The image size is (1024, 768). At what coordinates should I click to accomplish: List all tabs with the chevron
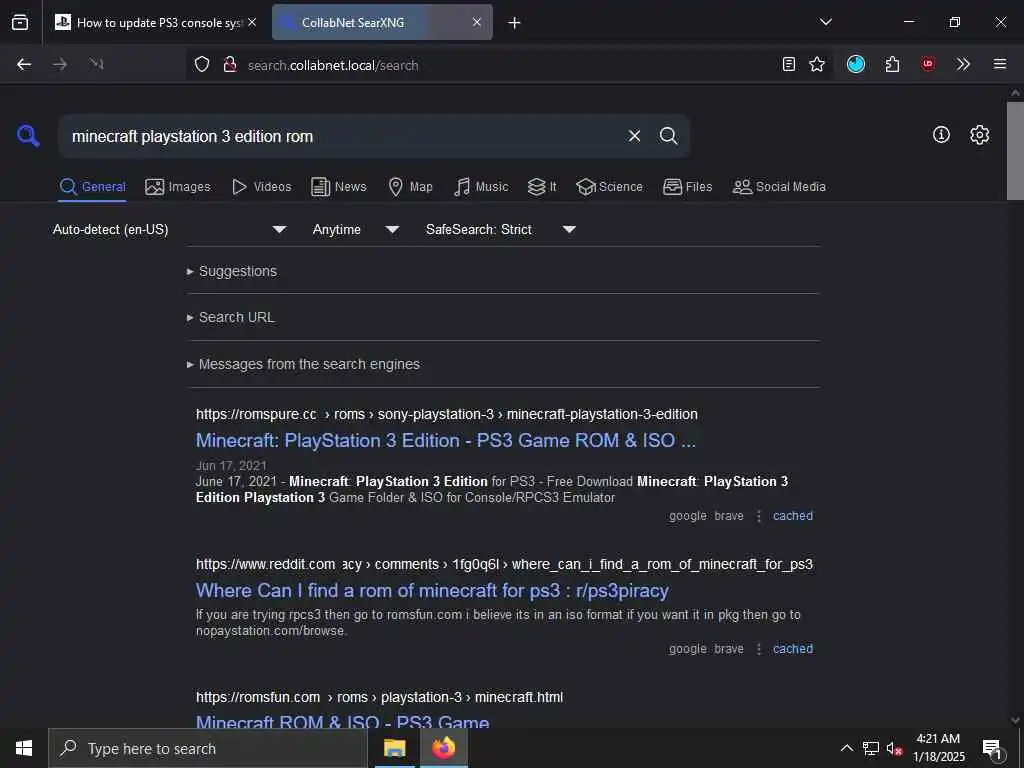tap(826, 22)
